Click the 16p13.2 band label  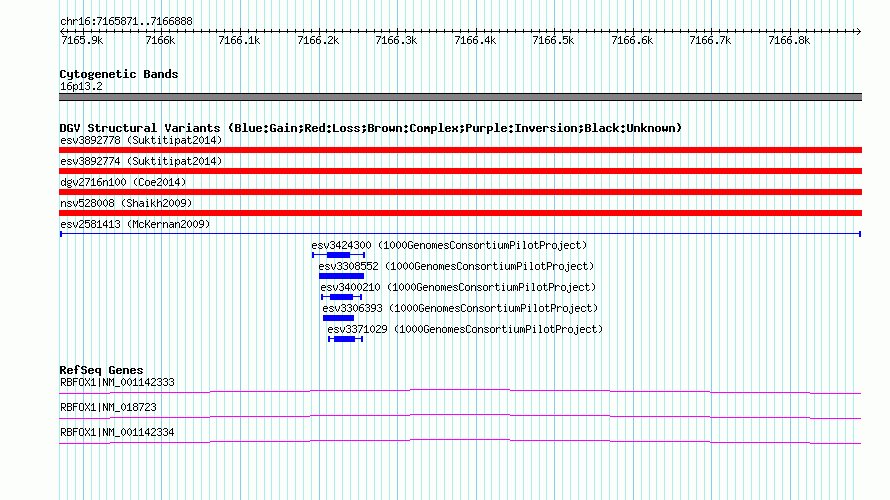[x=81, y=86]
